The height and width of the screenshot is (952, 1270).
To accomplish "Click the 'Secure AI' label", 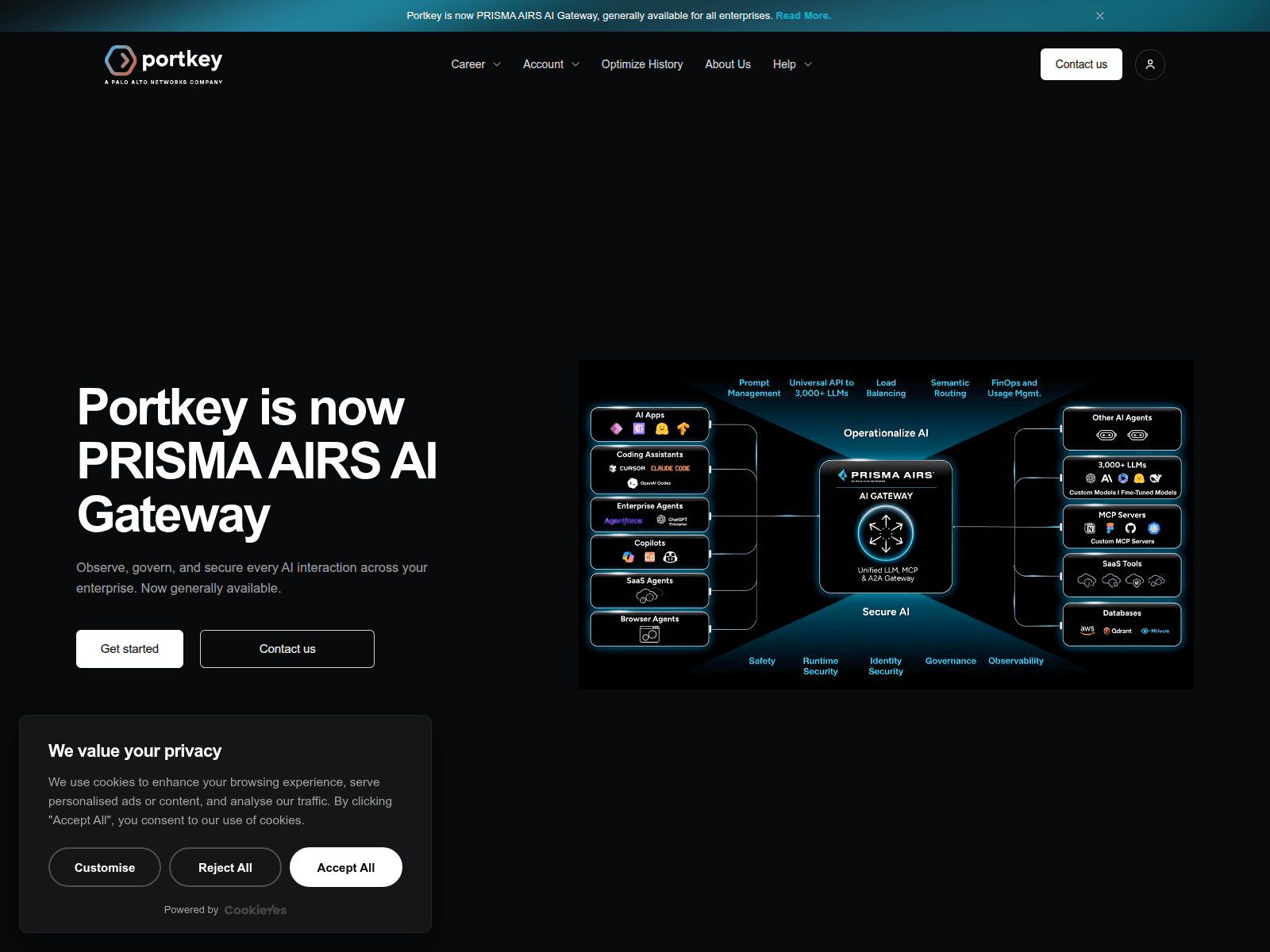I will [886, 612].
